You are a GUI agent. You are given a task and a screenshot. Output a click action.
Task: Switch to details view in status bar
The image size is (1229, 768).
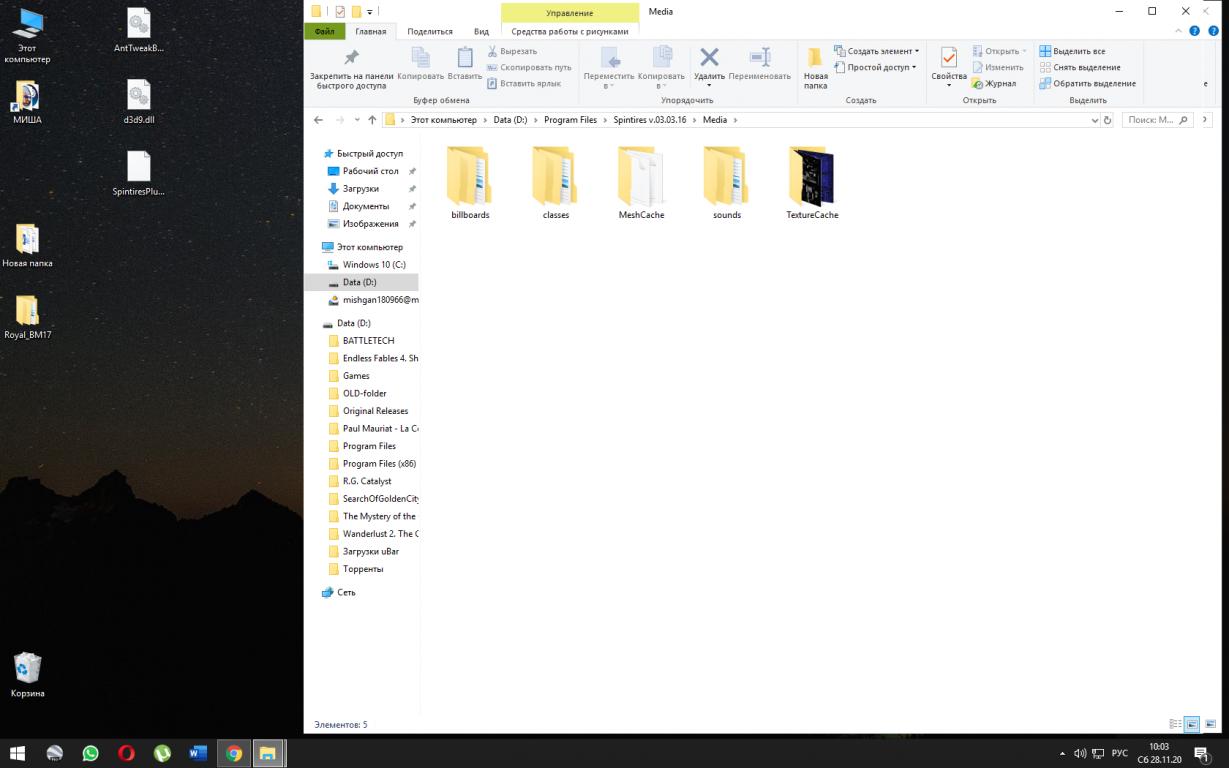[x=1175, y=724]
